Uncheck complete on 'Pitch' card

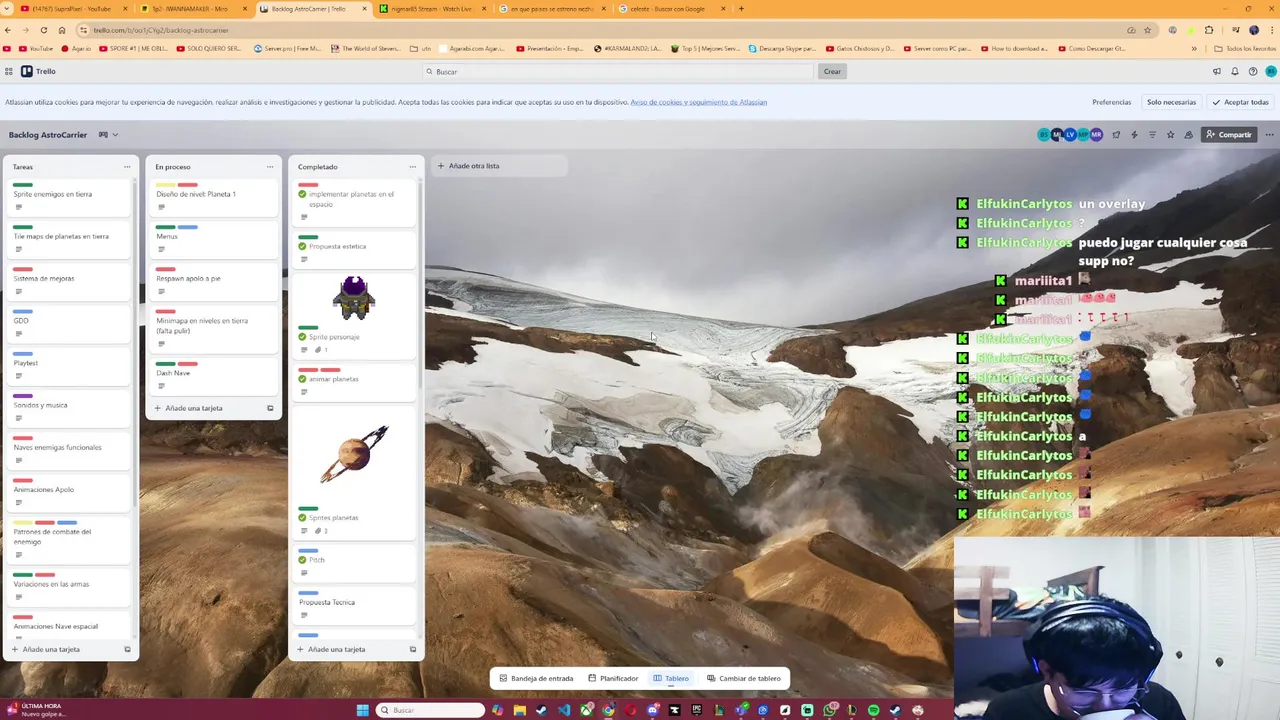tap(302, 560)
